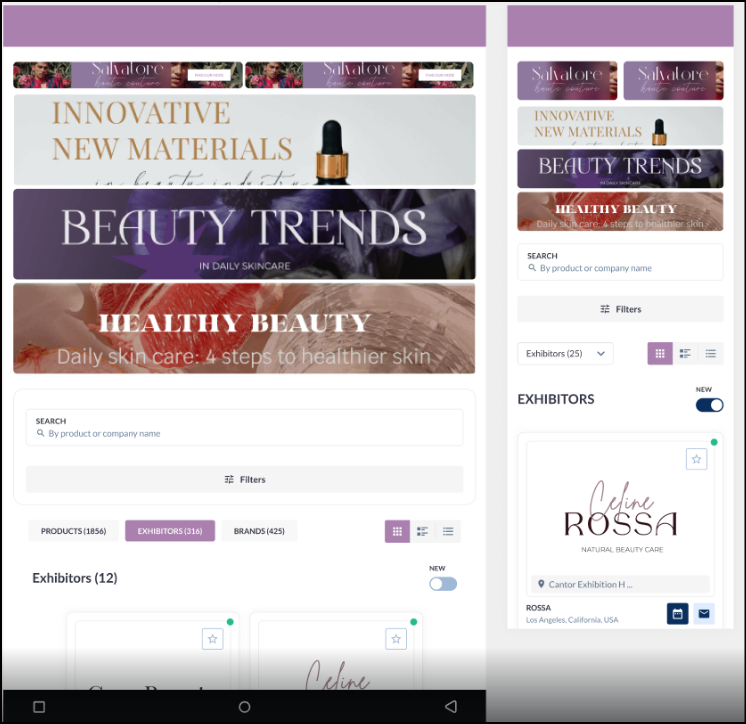Screen dimensions: 746x724
Task: Open Filters button in tablet view
Action: point(245,479)
